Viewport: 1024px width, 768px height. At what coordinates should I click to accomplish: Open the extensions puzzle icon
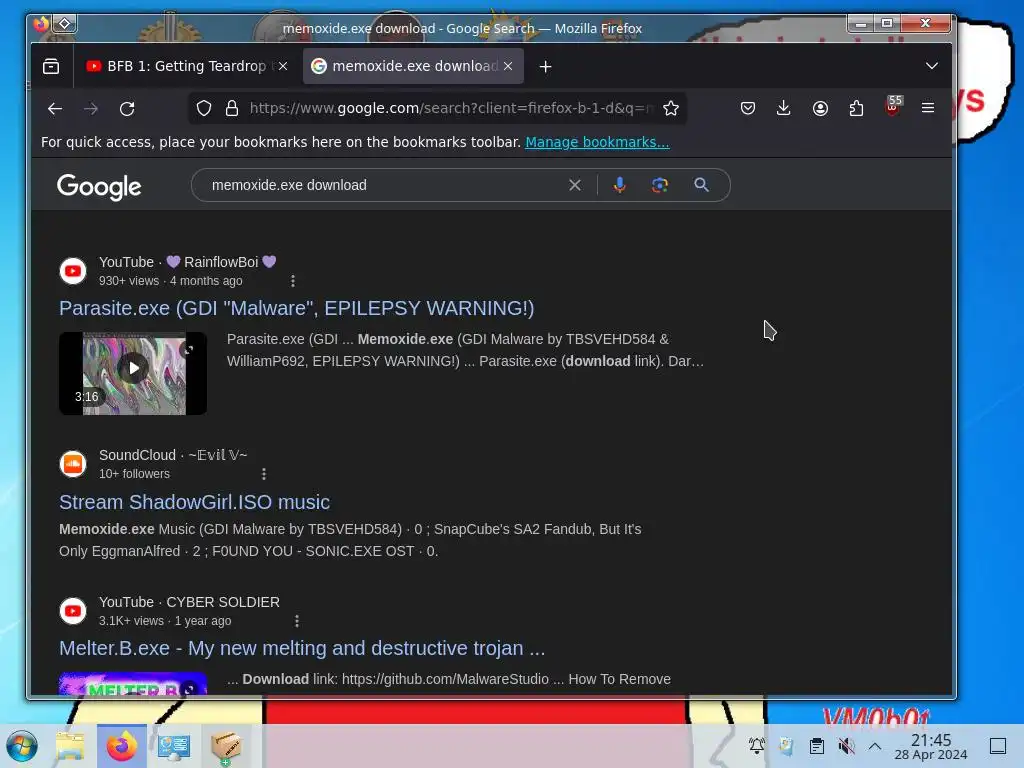[x=856, y=108]
